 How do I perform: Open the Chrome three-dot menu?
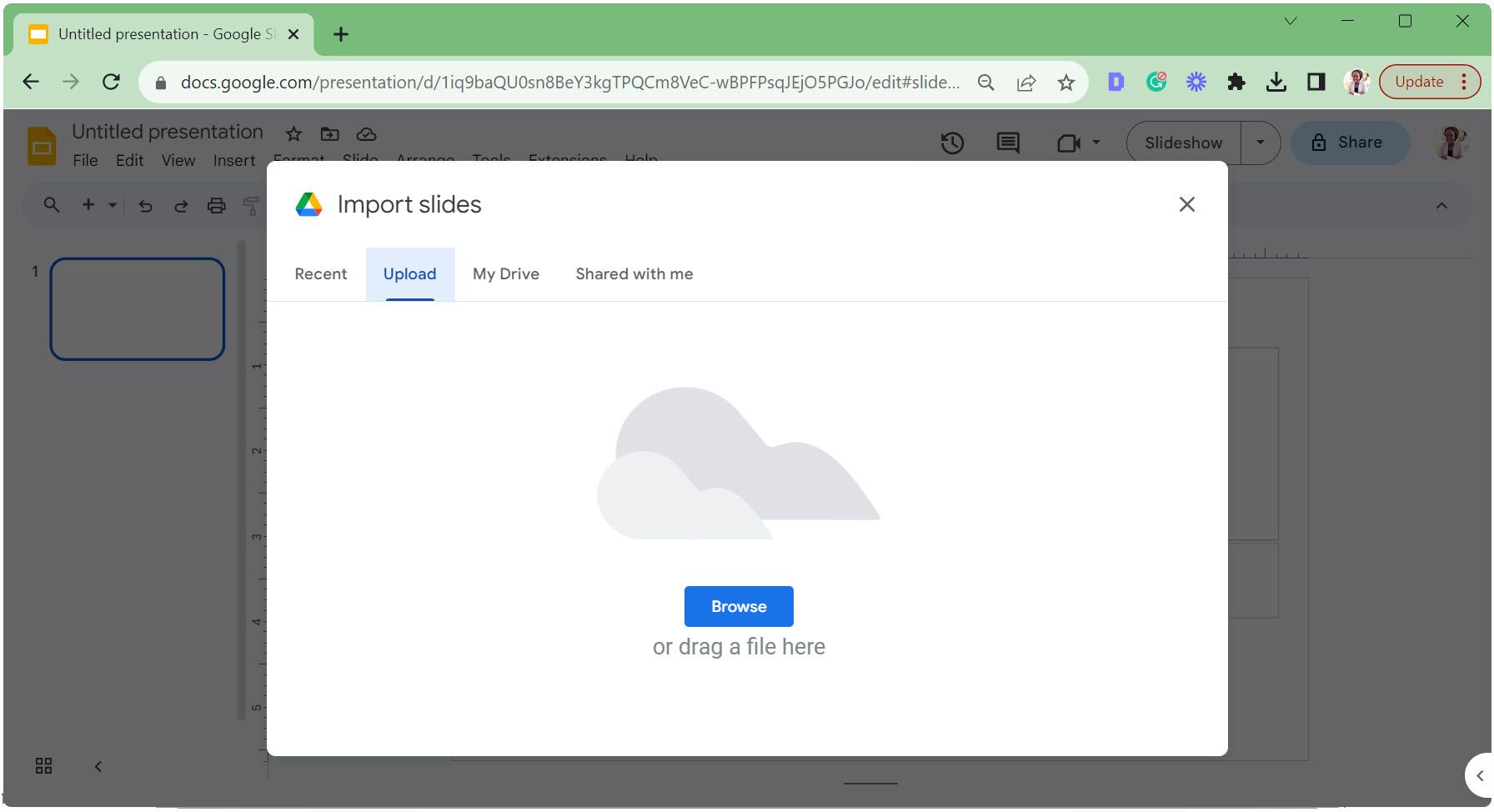pos(1465,82)
